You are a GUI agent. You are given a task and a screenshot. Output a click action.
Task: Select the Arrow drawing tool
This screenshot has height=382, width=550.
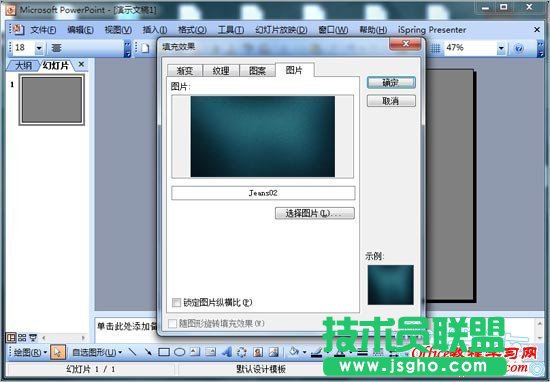point(148,351)
